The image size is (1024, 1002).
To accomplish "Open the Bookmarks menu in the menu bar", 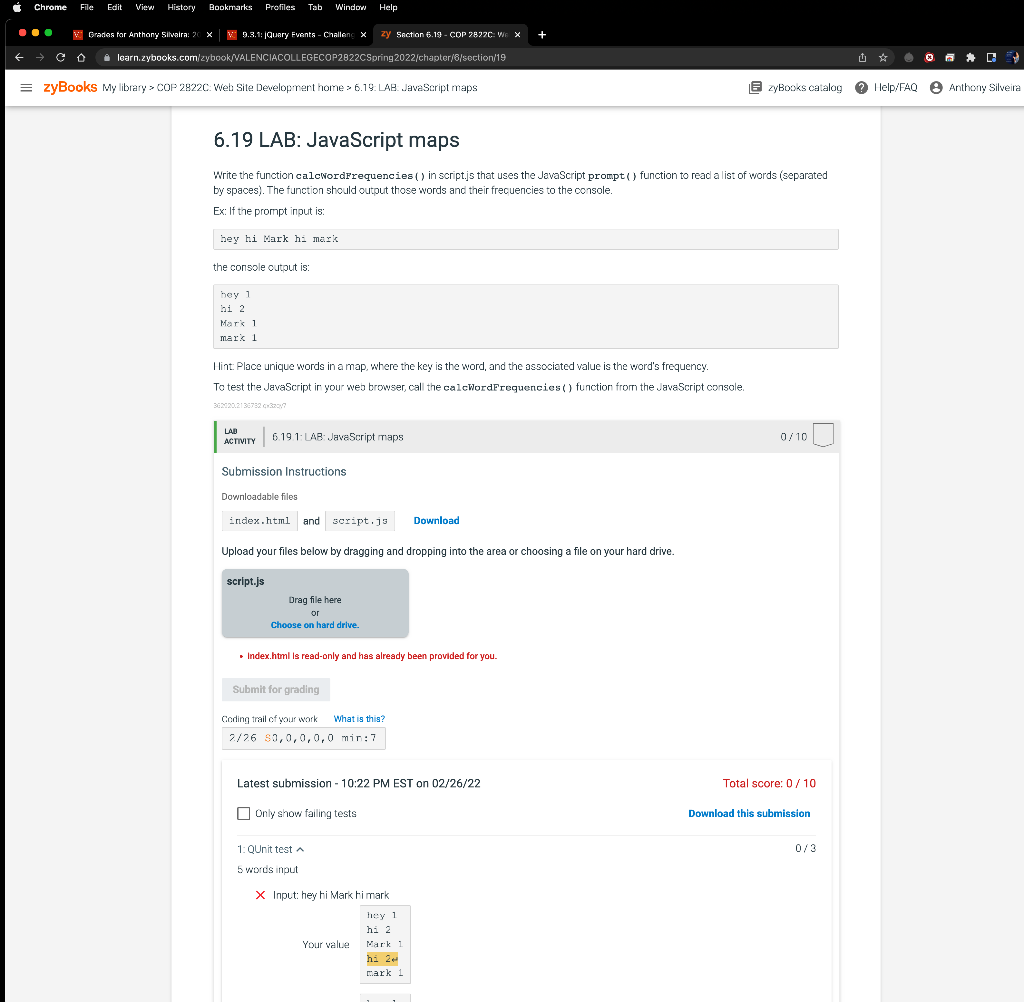I will pyautogui.click(x=230, y=7).
